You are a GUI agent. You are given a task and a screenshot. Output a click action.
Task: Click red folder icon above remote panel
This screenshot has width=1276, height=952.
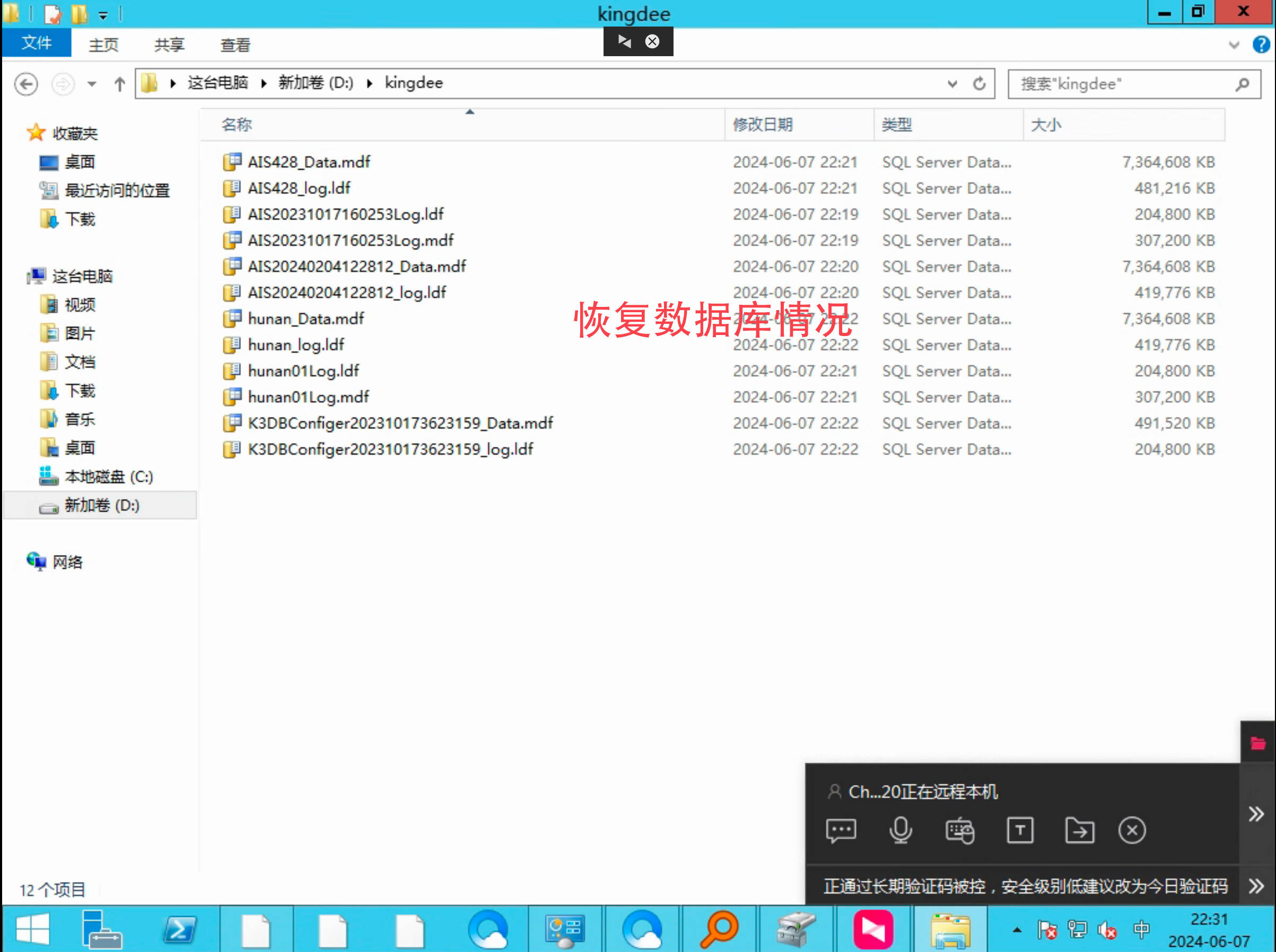click(x=1257, y=743)
